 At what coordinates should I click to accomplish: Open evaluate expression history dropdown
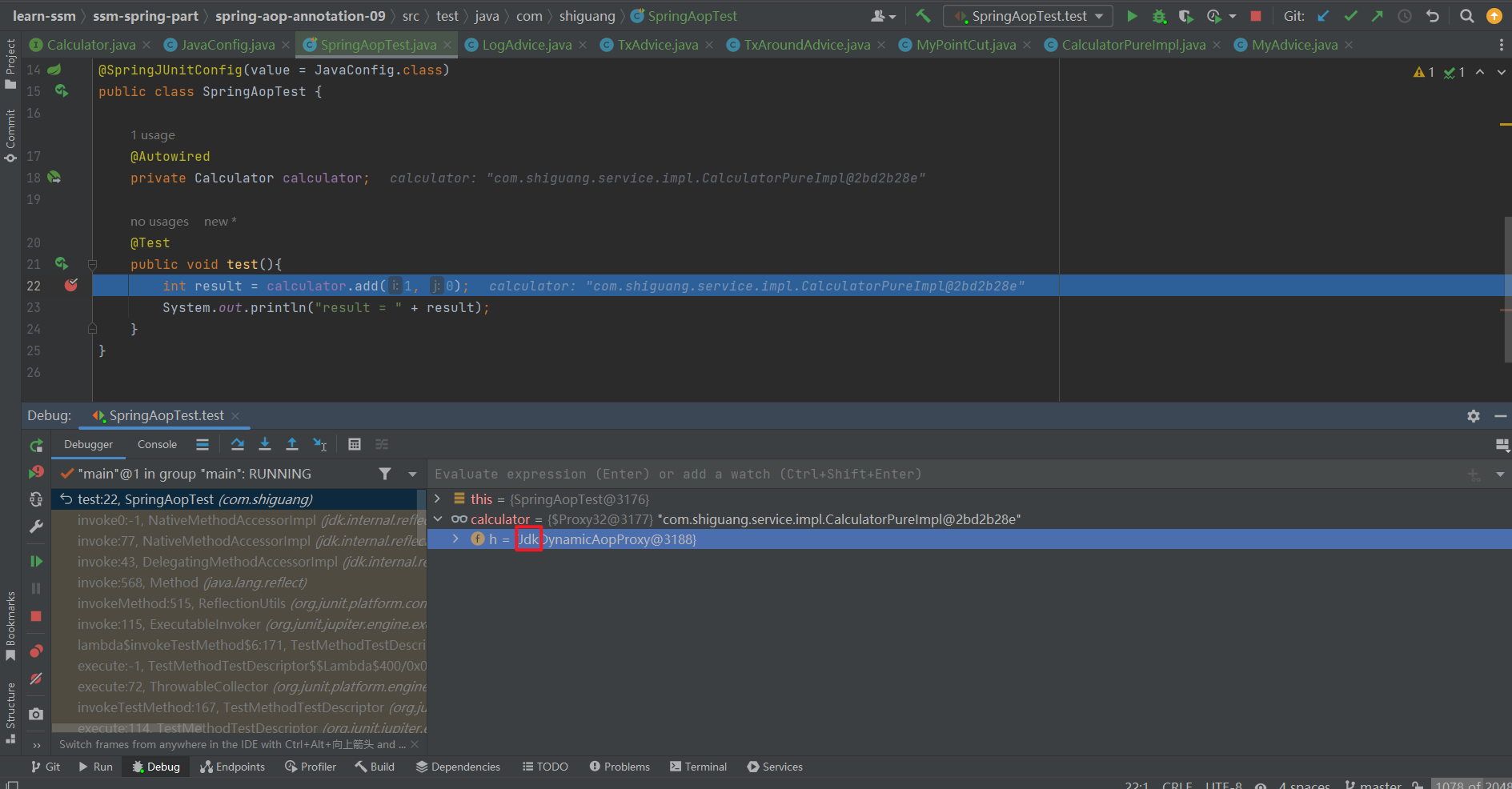[x=1500, y=474]
